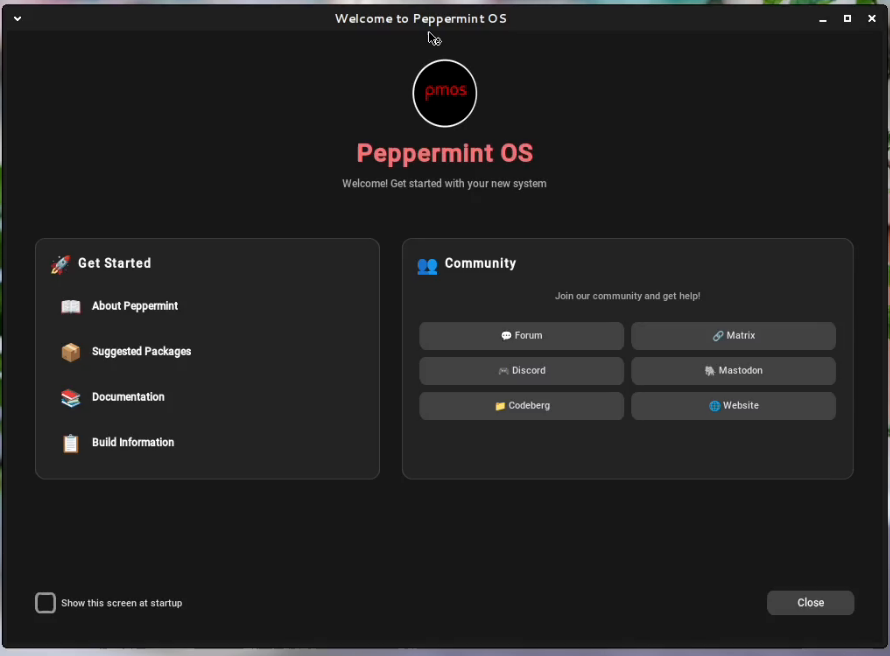Enable Show this screen at startup checkbox
The width and height of the screenshot is (890, 656).
click(x=46, y=603)
